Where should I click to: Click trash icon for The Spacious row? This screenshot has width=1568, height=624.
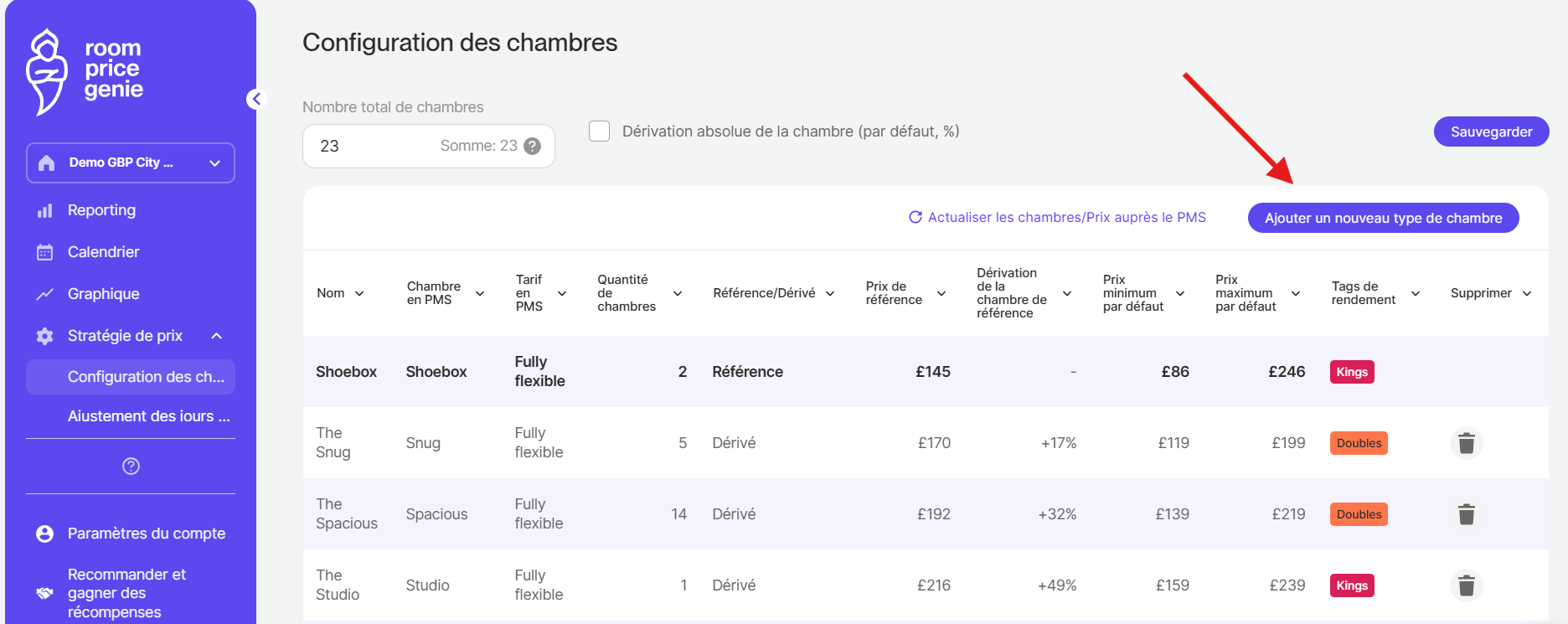(1466, 514)
